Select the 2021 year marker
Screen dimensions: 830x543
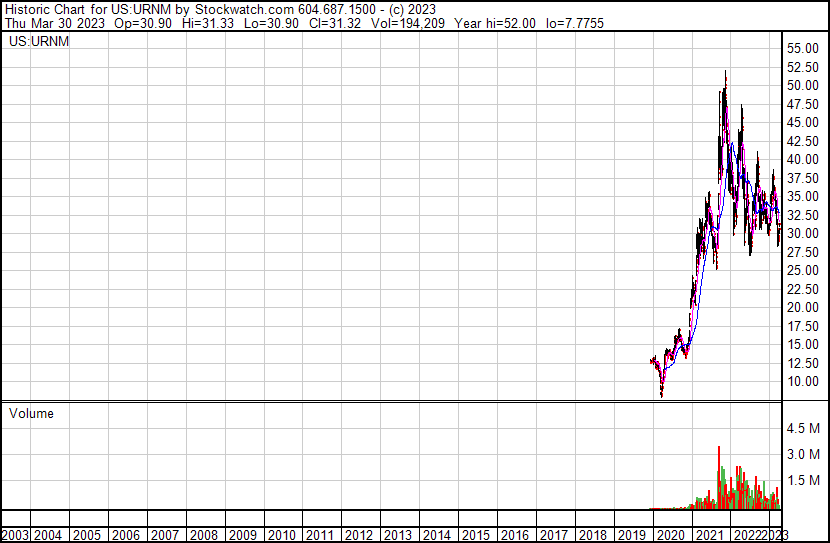click(x=709, y=535)
